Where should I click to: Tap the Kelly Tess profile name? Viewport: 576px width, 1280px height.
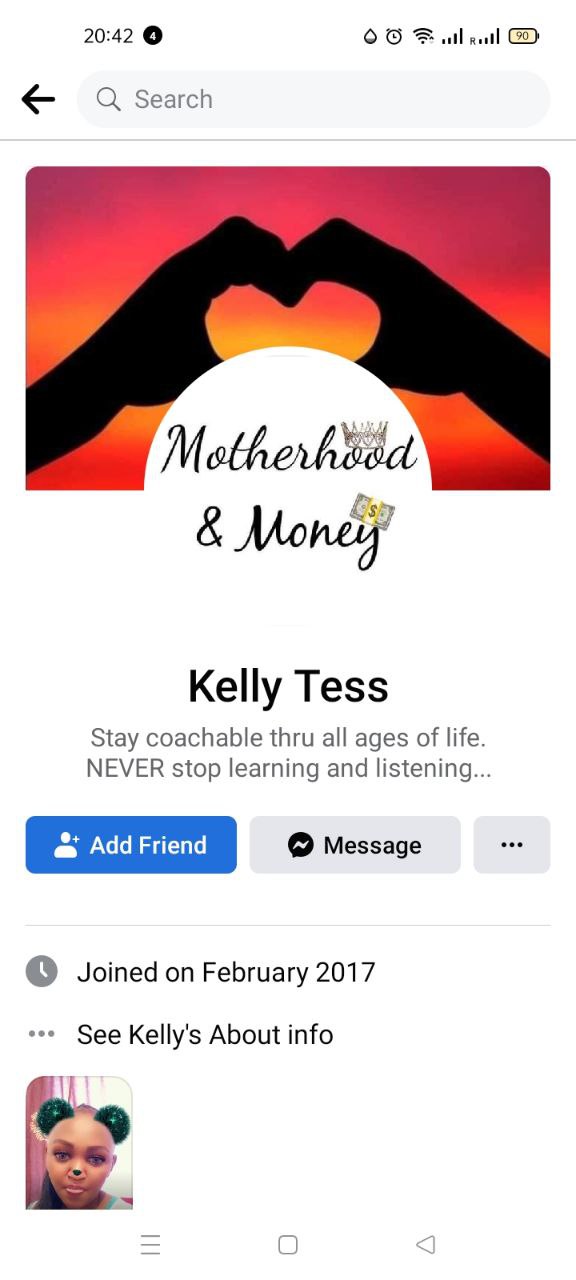288,687
